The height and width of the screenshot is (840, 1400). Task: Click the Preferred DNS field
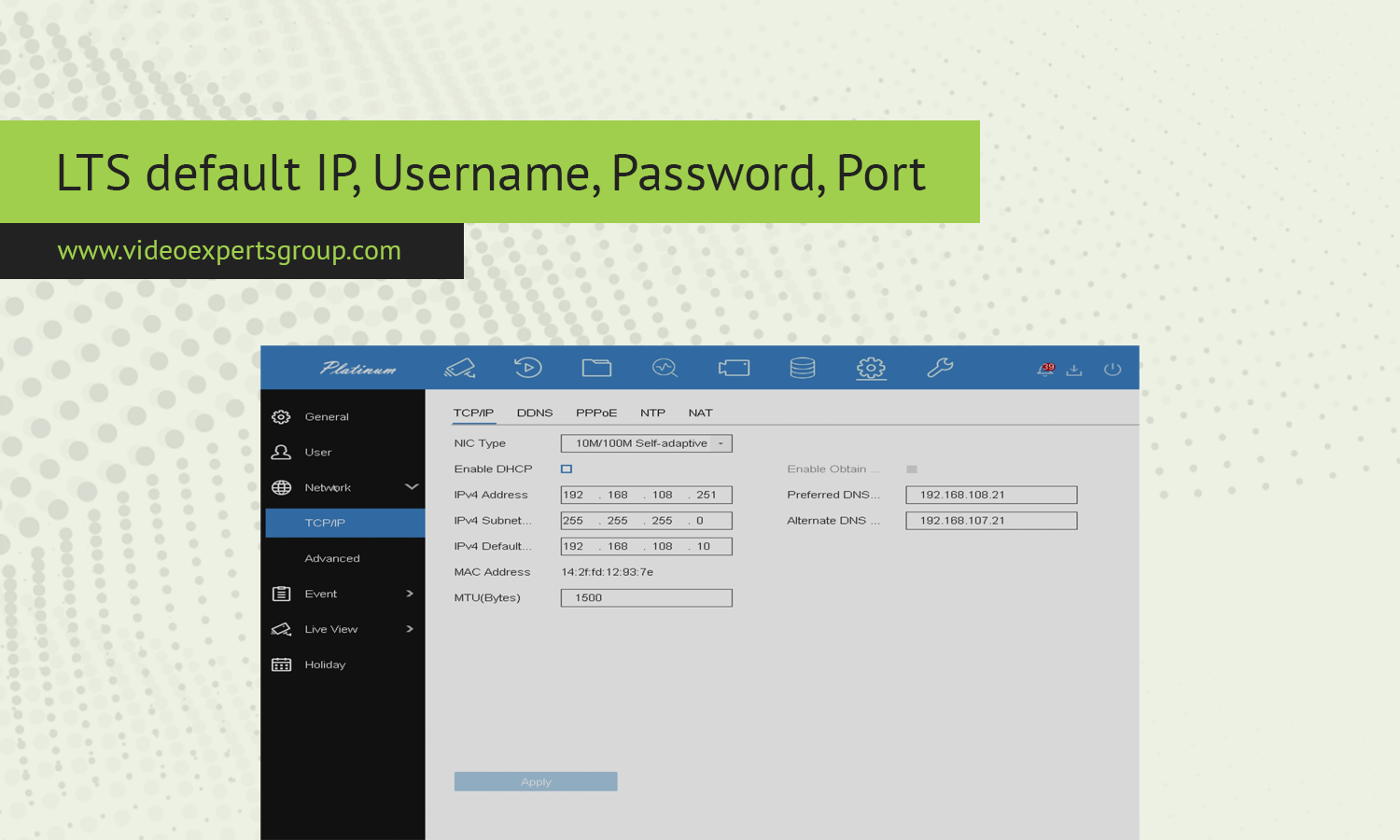991,495
